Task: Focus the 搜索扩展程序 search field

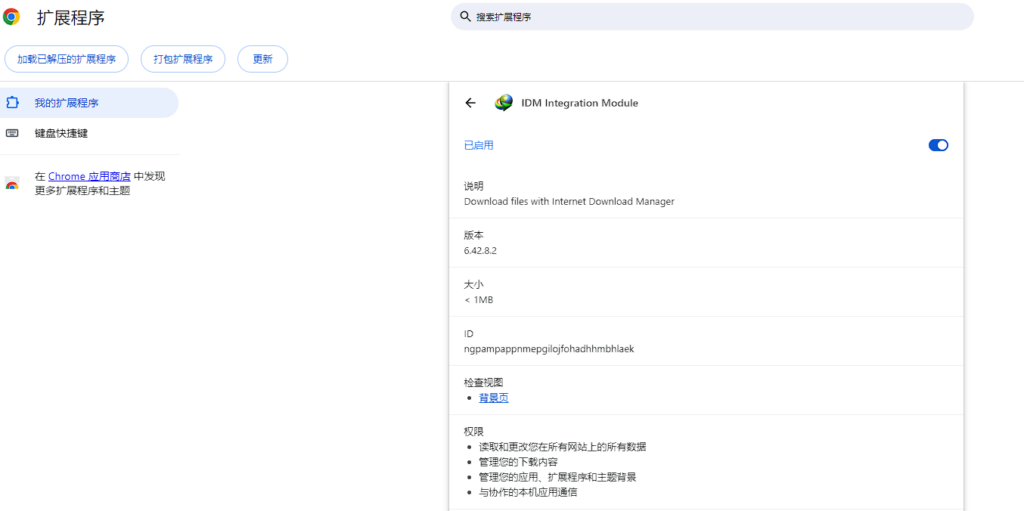Action: coord(712,16)
